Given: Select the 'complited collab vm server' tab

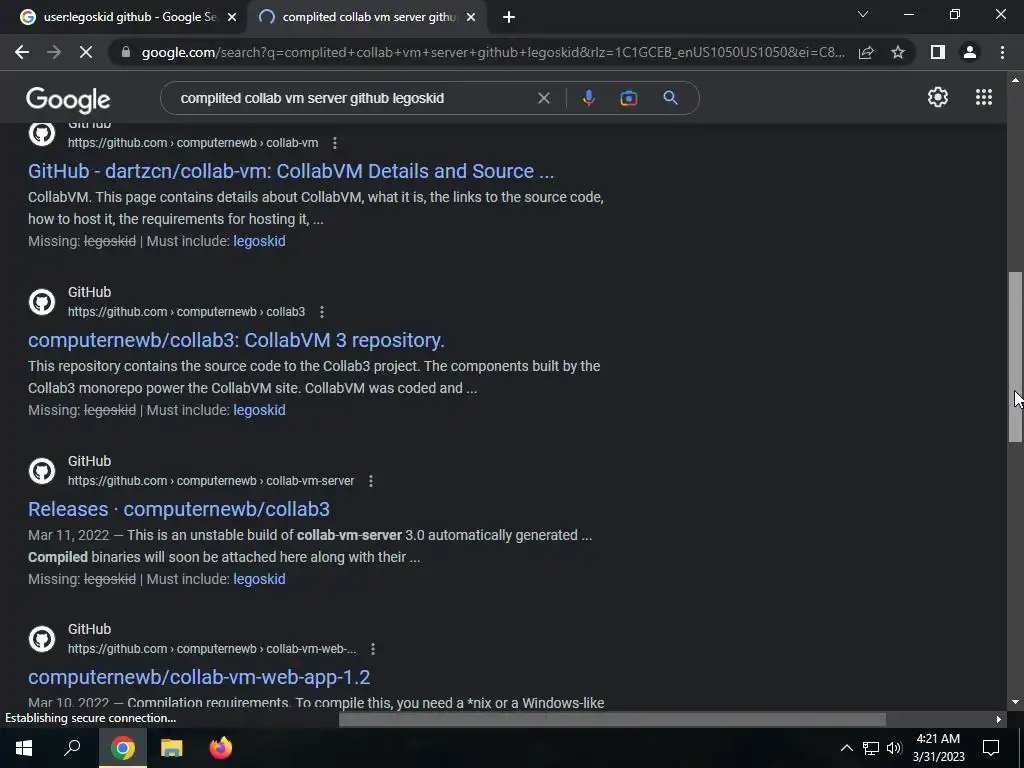Looking at the screenshot, I should 368,17.
